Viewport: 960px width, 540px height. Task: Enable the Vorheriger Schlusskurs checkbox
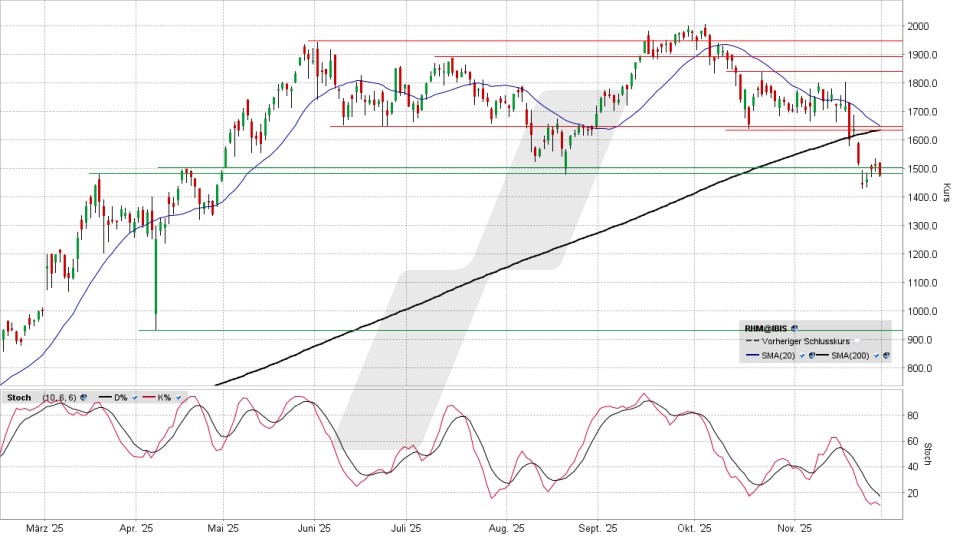[x=856, y=341]
